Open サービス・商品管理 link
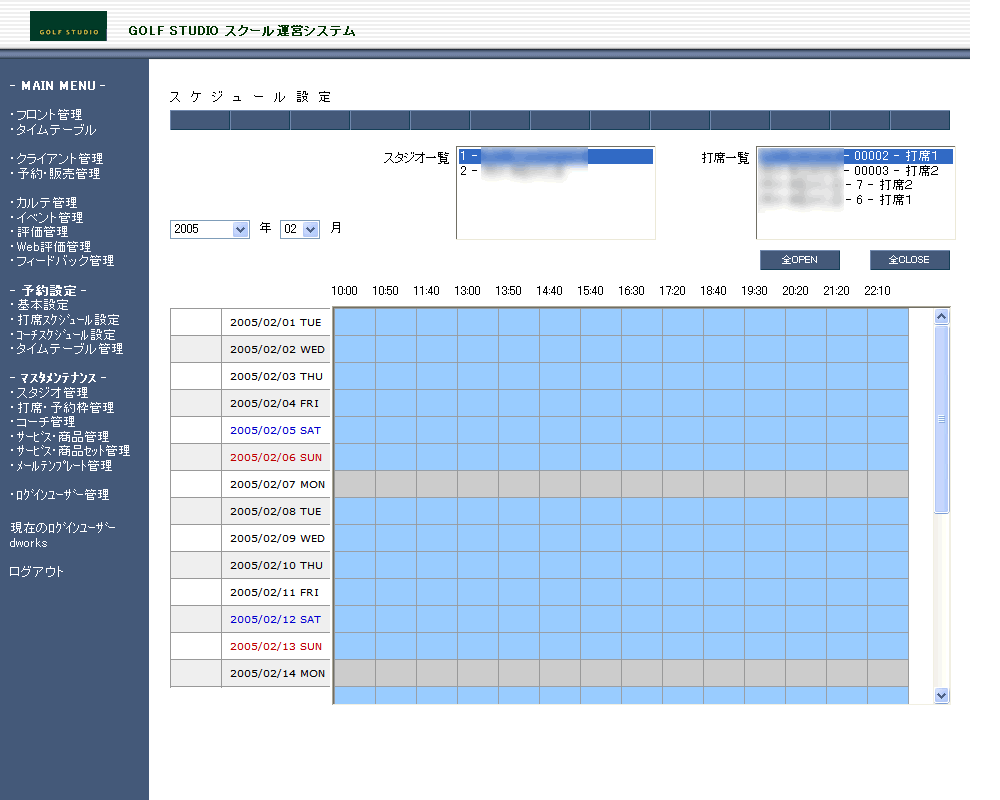1000x800 pixels. (62, 436)
